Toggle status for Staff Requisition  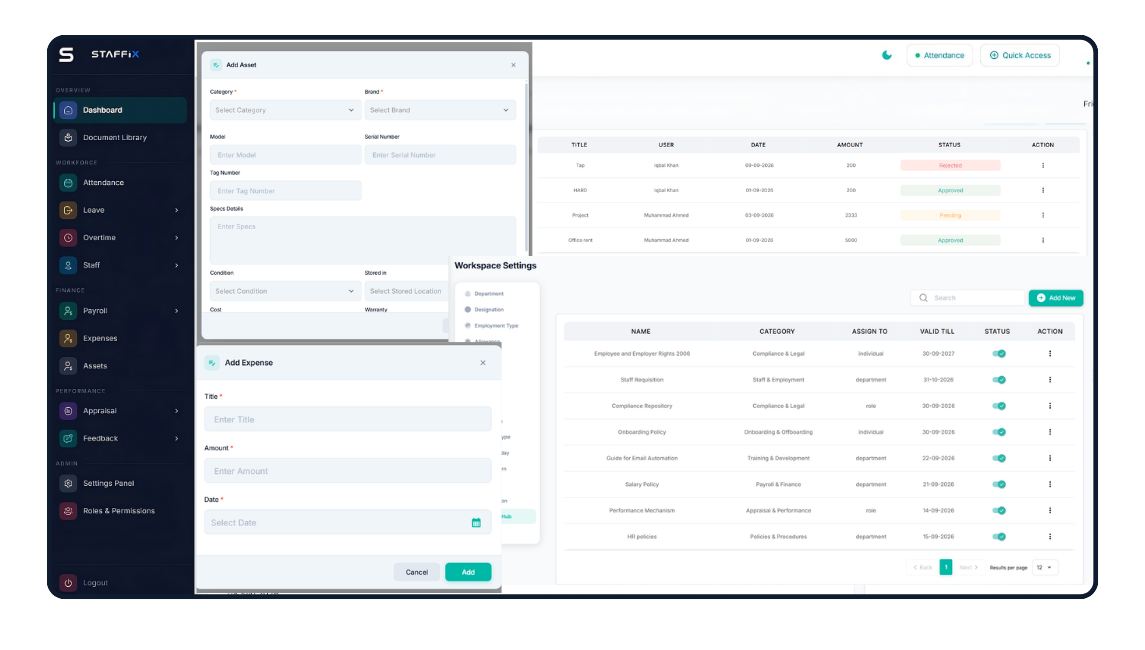click(999, 380)
